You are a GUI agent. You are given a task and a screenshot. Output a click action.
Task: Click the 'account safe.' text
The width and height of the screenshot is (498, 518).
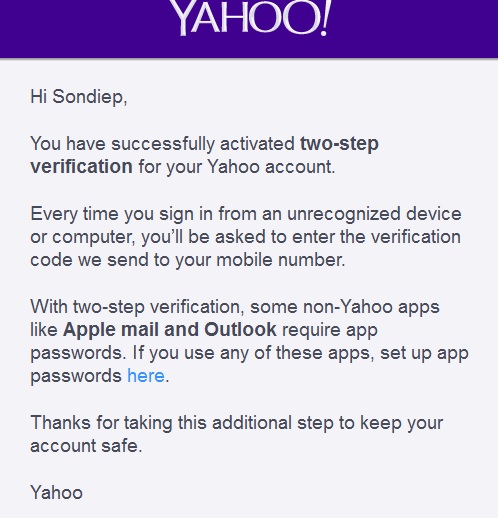coord(86,446)
